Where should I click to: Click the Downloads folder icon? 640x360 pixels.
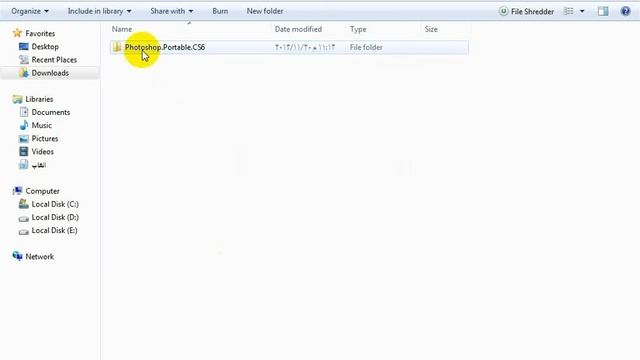24,73
